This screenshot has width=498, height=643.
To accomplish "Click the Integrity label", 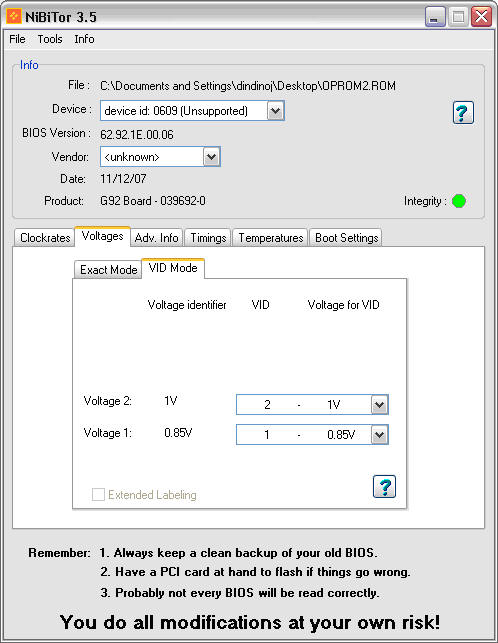I will [x=425, y=201].
